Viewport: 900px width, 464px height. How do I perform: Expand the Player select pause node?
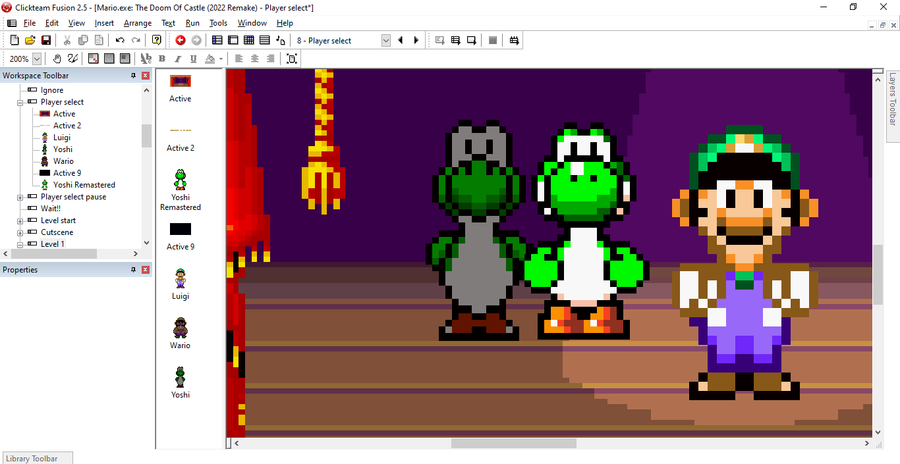[x=20, y=197]
